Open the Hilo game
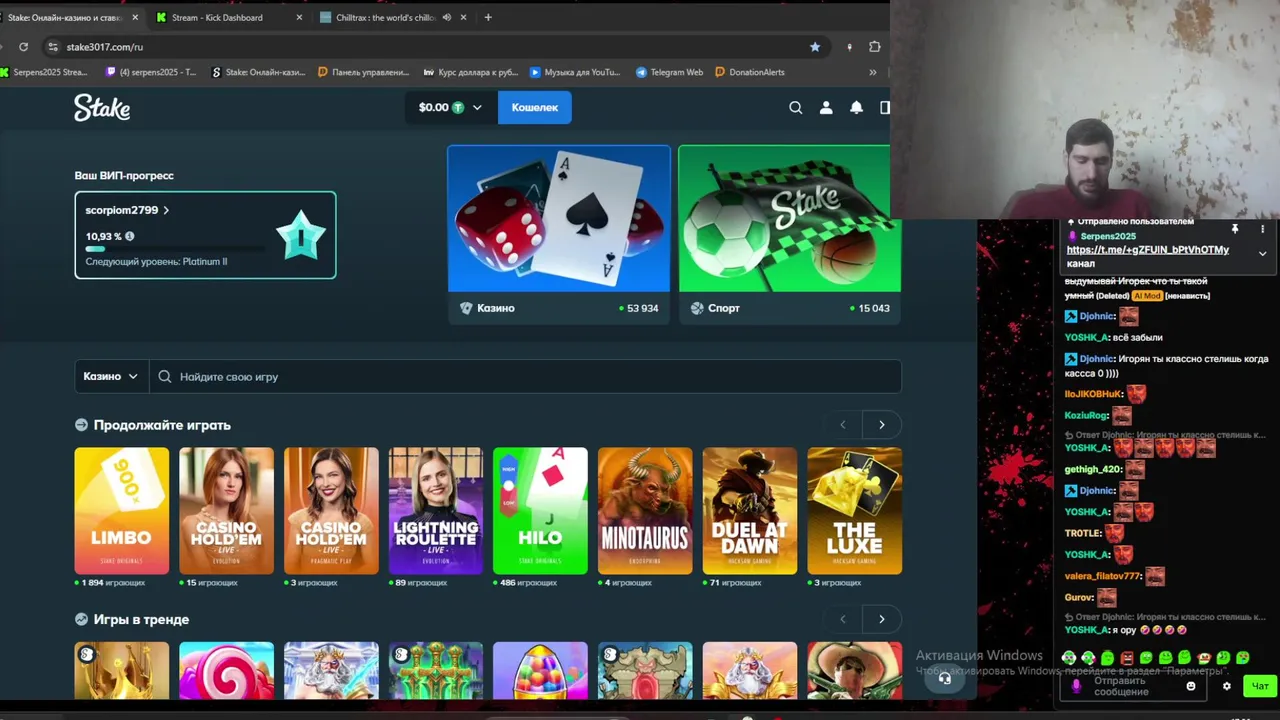The width and height of the screenshot is (1280, 720). coord(540,511)
